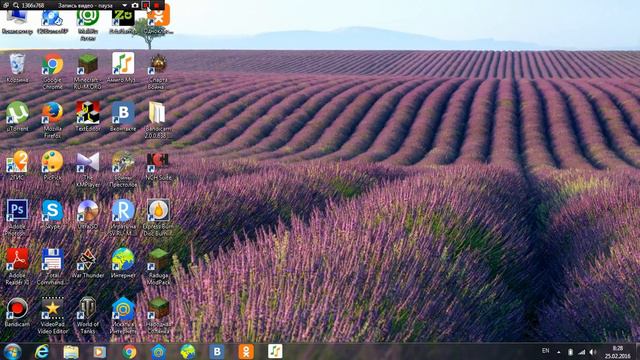Select the Sparta war game desktop icon

[x=158, y=65]
